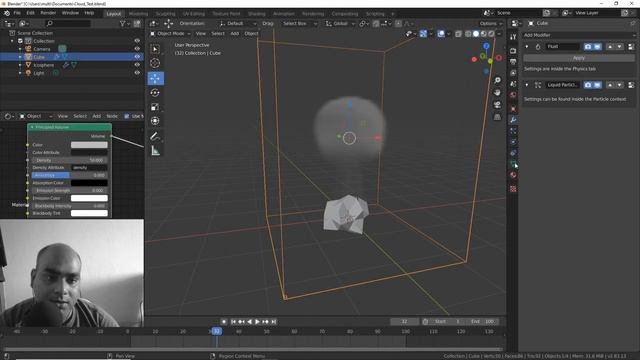
Task: Collapse the Liquid Particle modifier panel
Action: click(527, 85)
